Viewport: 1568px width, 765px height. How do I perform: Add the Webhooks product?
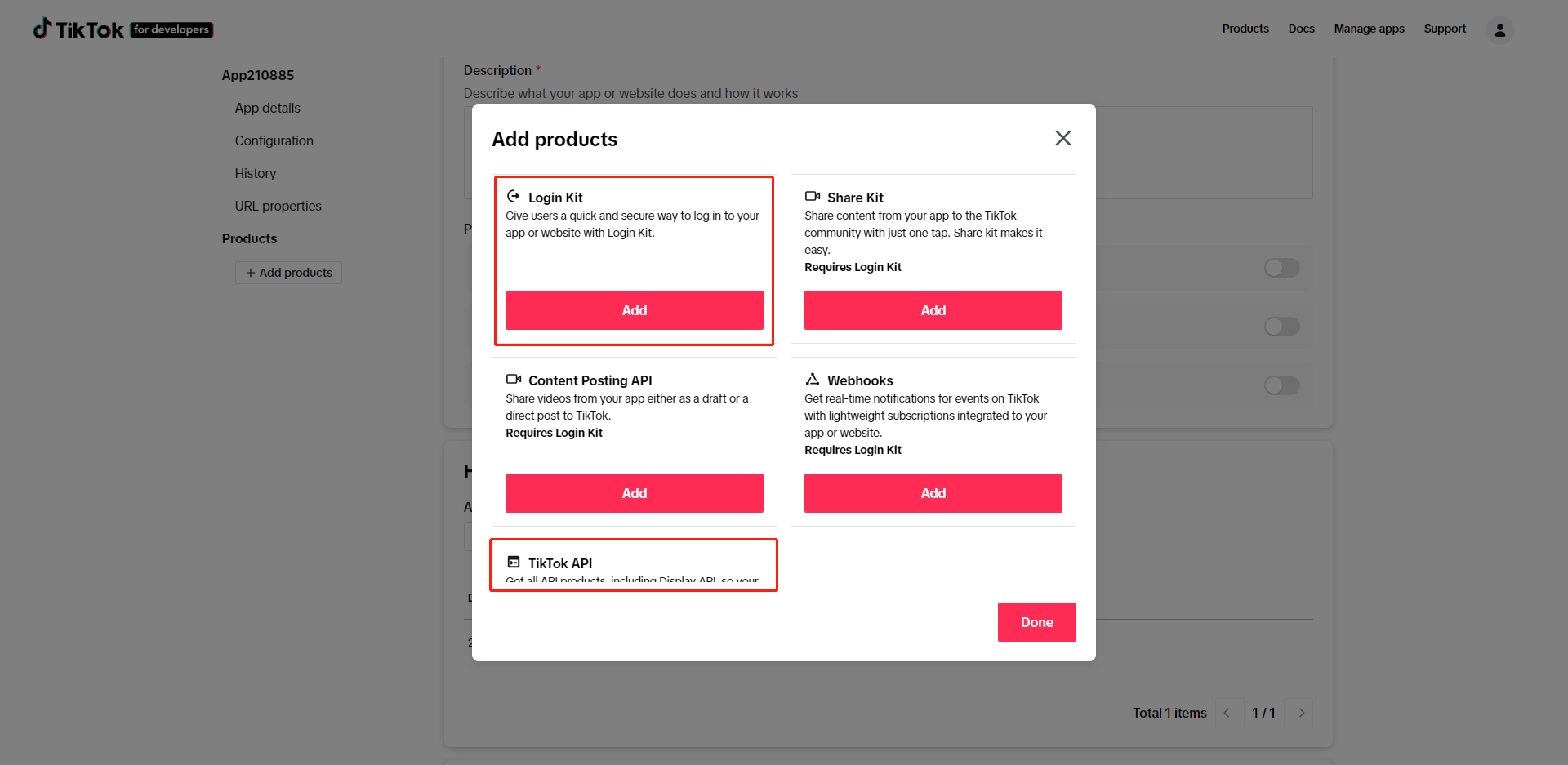[933, 493]
